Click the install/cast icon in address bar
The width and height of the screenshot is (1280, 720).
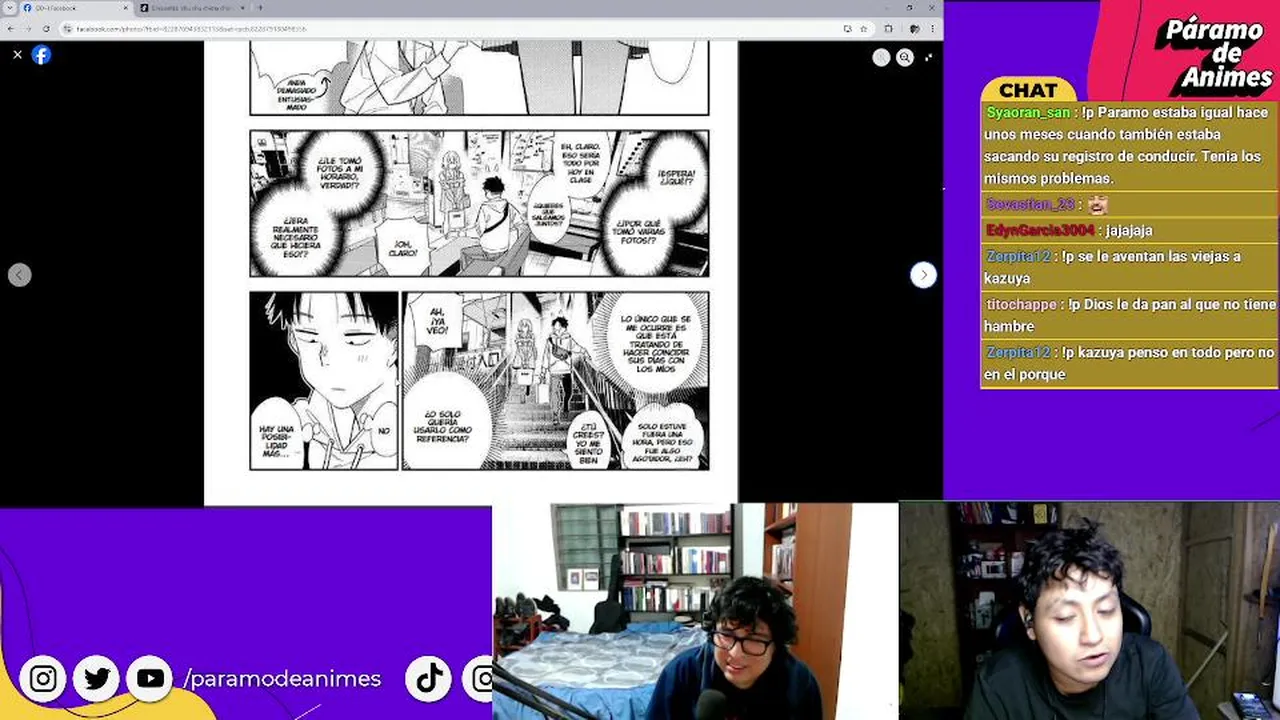pos(848,28)
